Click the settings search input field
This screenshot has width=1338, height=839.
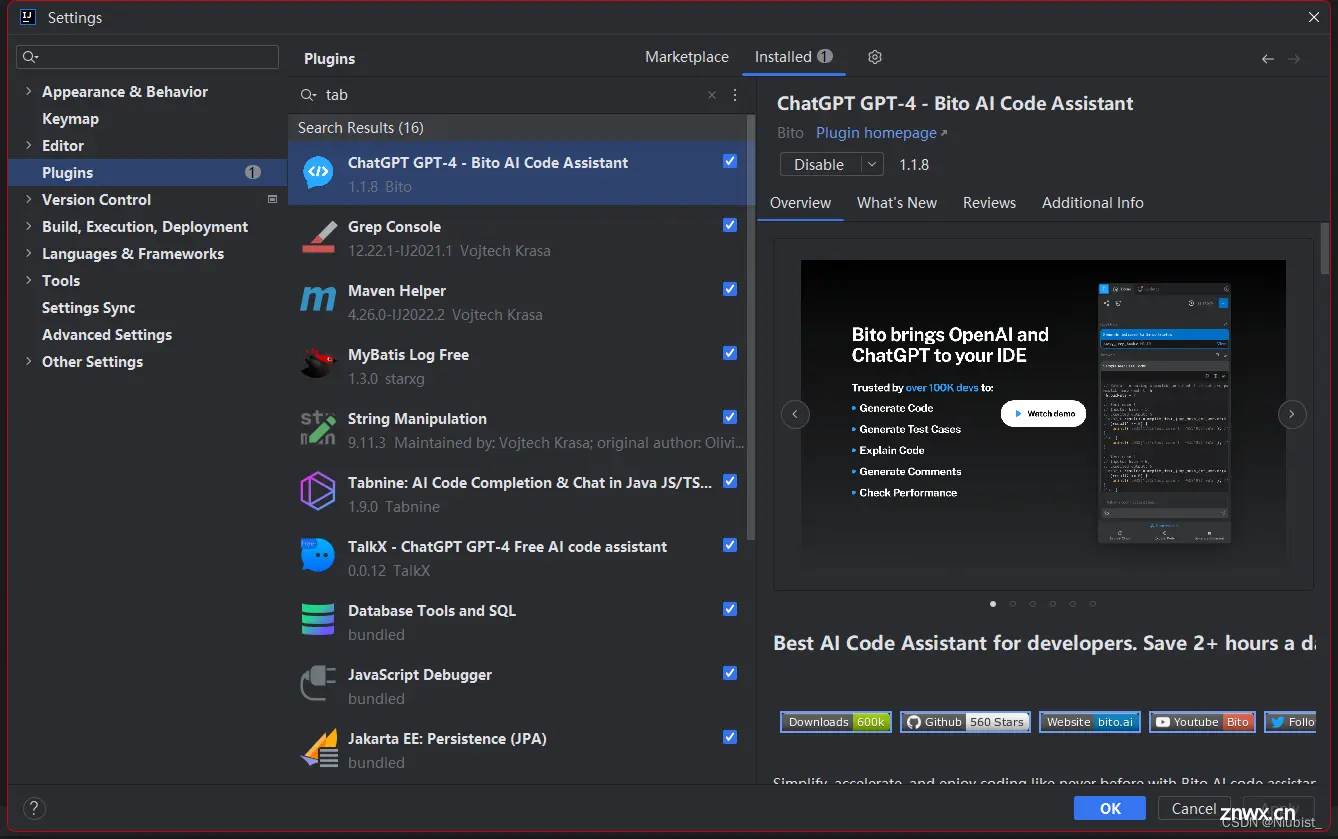pyautogui.click(x=148, y=57)
